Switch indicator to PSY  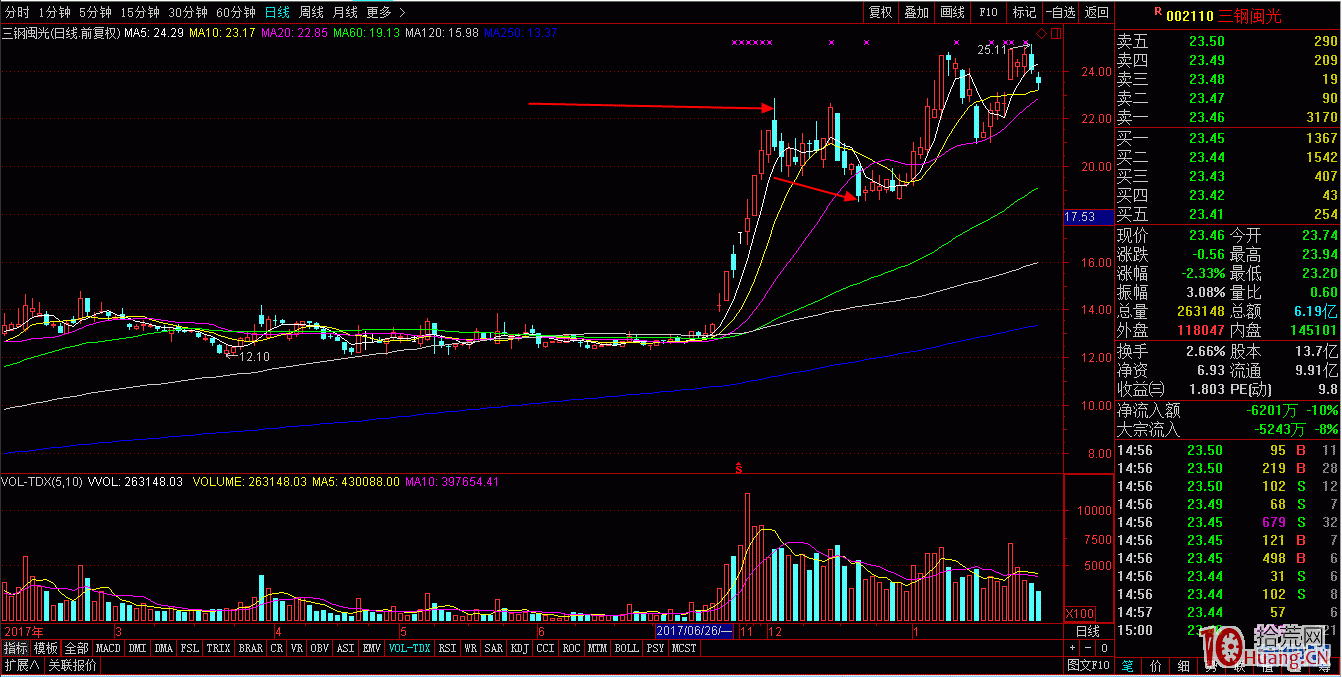tap(655, 648)
